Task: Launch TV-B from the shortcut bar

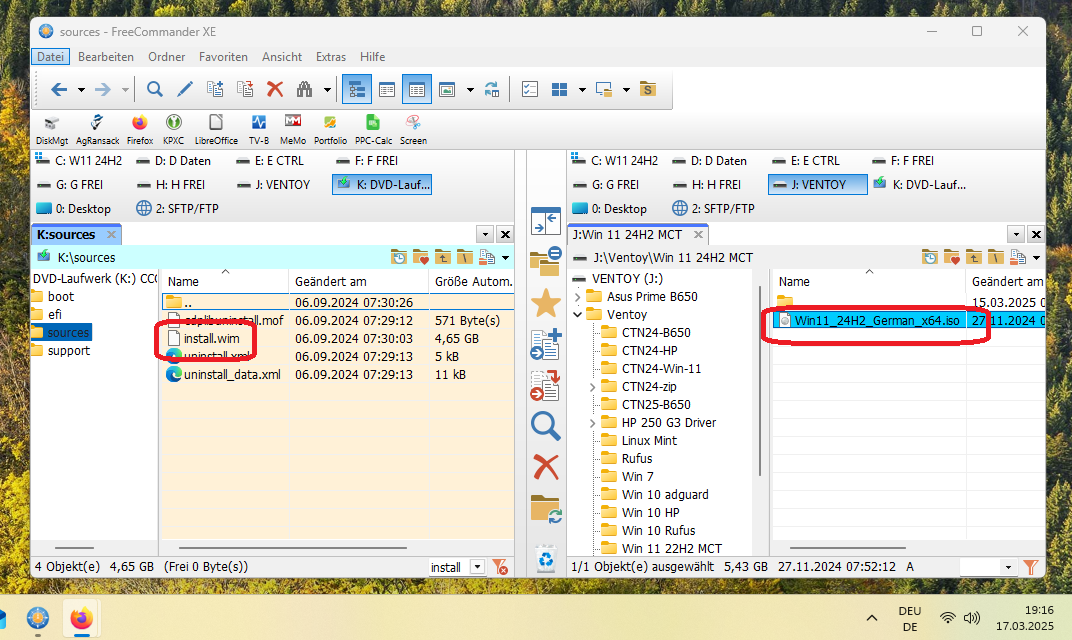Action: tap(258, 130)
